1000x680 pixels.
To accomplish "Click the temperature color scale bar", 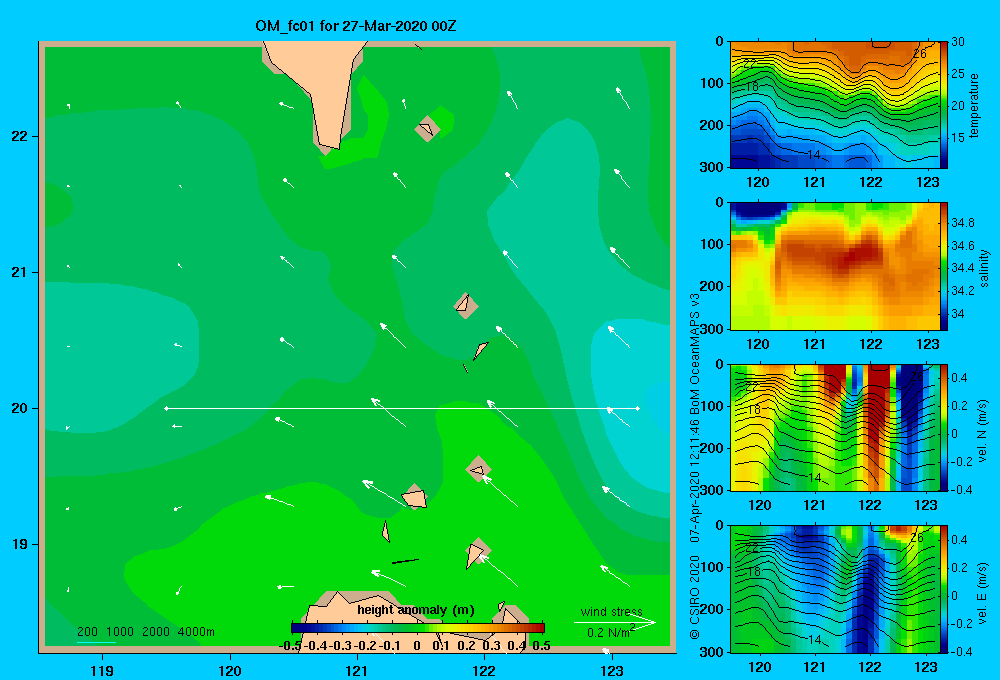I will (x=944, y=105).
